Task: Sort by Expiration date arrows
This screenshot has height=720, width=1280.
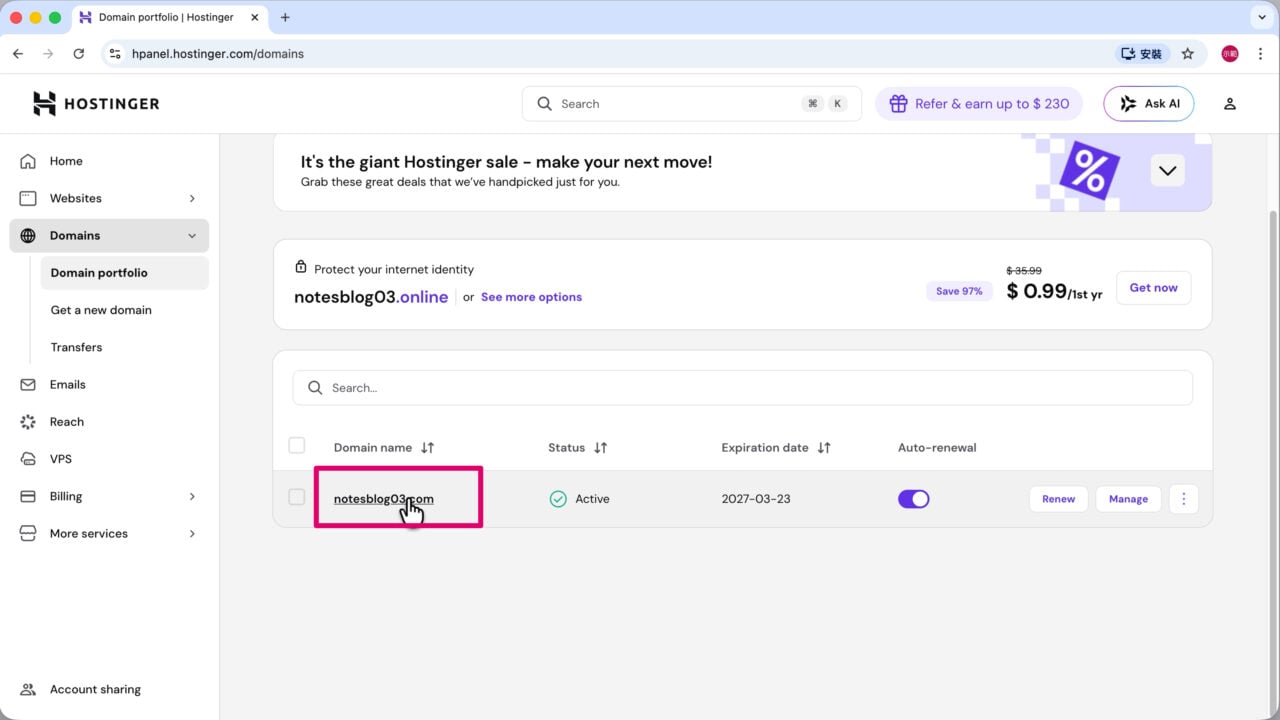Action: (x=824, y=448)
